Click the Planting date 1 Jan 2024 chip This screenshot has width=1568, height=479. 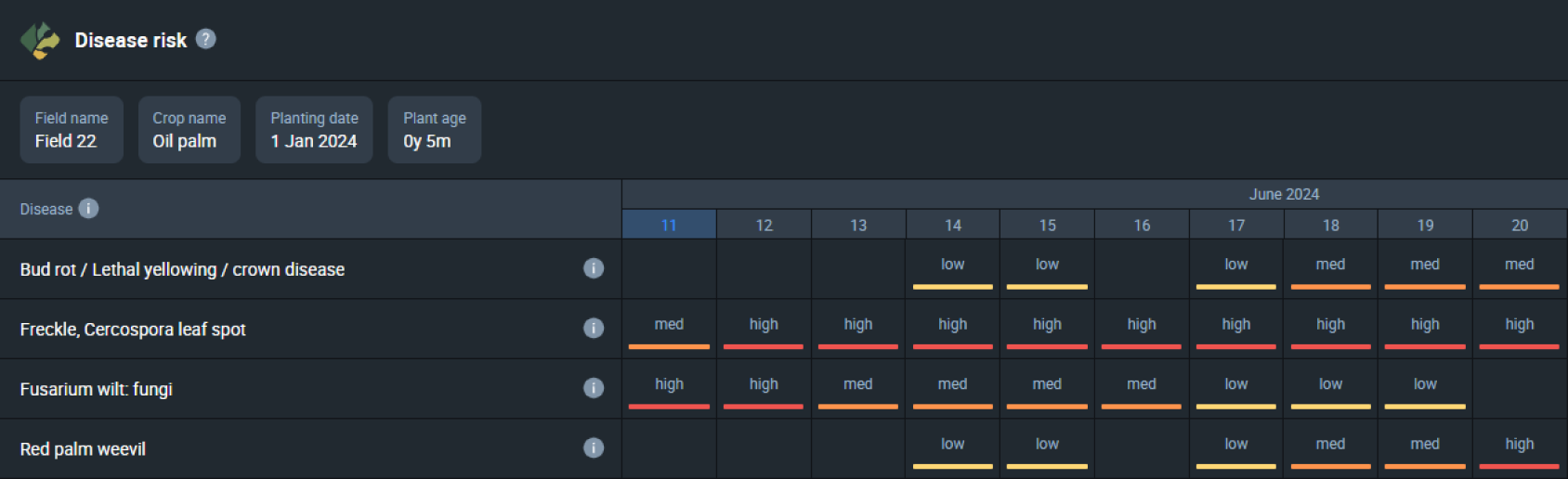pyautogui.click(x=314, y=130)
